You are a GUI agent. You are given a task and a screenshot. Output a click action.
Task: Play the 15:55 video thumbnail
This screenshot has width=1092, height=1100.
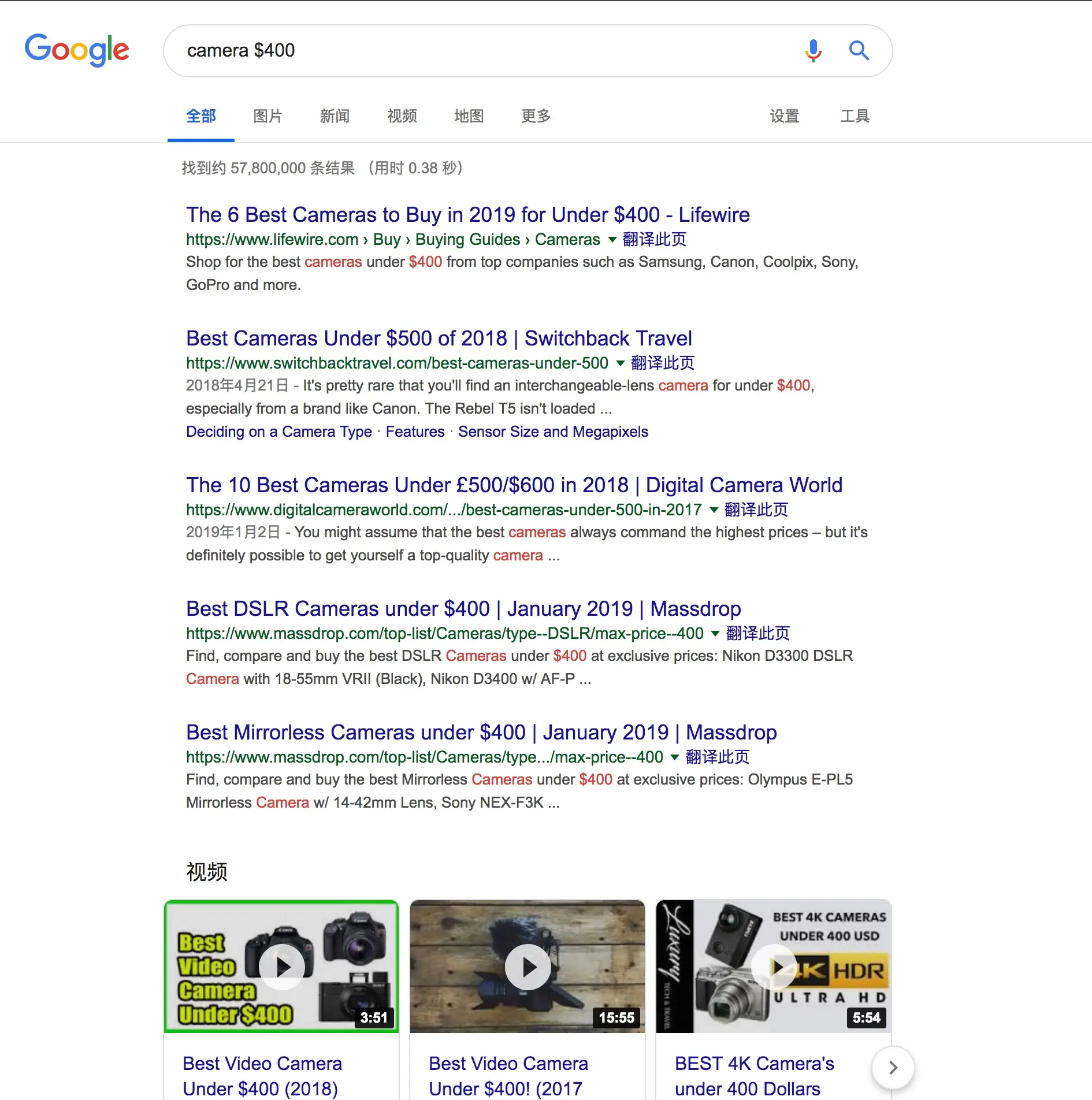pos(528,967)
